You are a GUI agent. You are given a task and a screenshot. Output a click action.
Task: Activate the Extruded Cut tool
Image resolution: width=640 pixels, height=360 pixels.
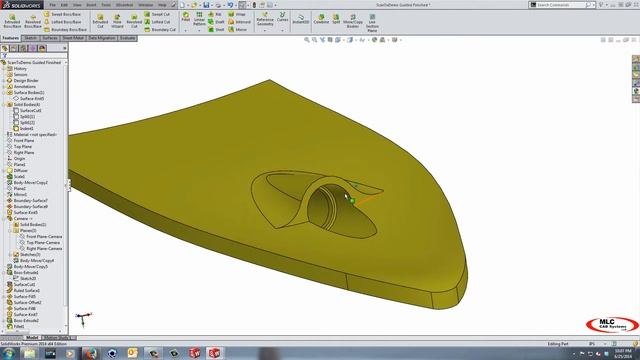[x=100, y=21]
